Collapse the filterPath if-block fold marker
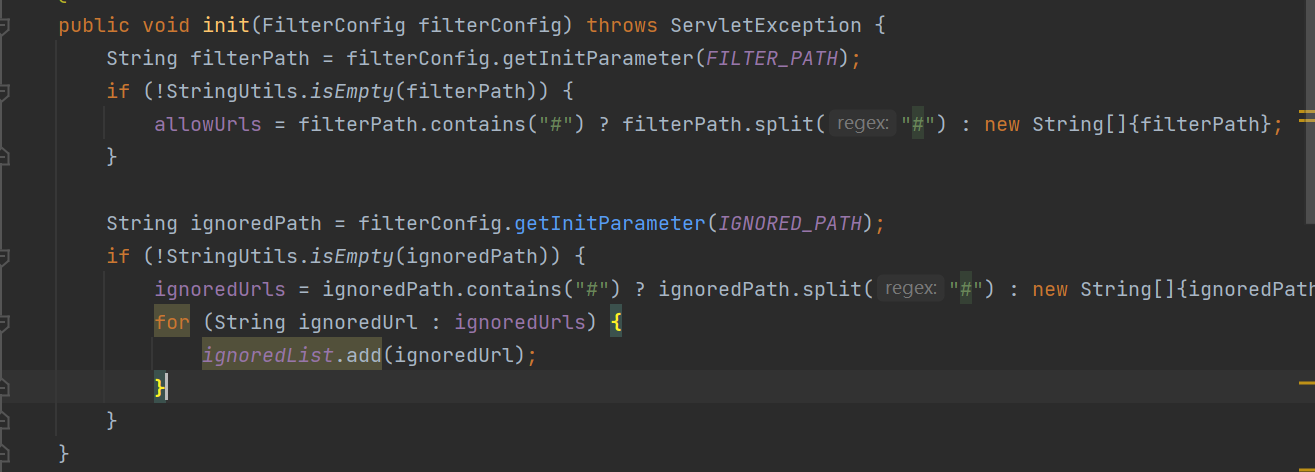This screenshot has height=472, width=1315. [x=3, y=93]
